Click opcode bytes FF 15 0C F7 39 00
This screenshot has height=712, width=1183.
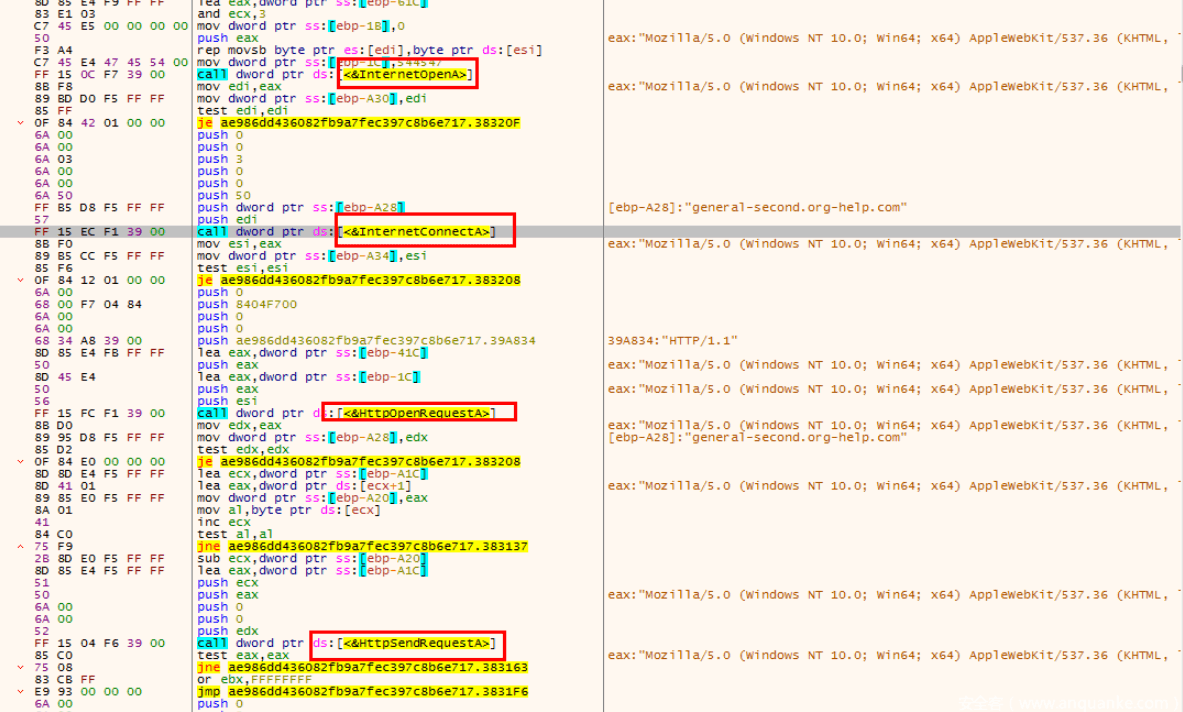click(100, 74)
